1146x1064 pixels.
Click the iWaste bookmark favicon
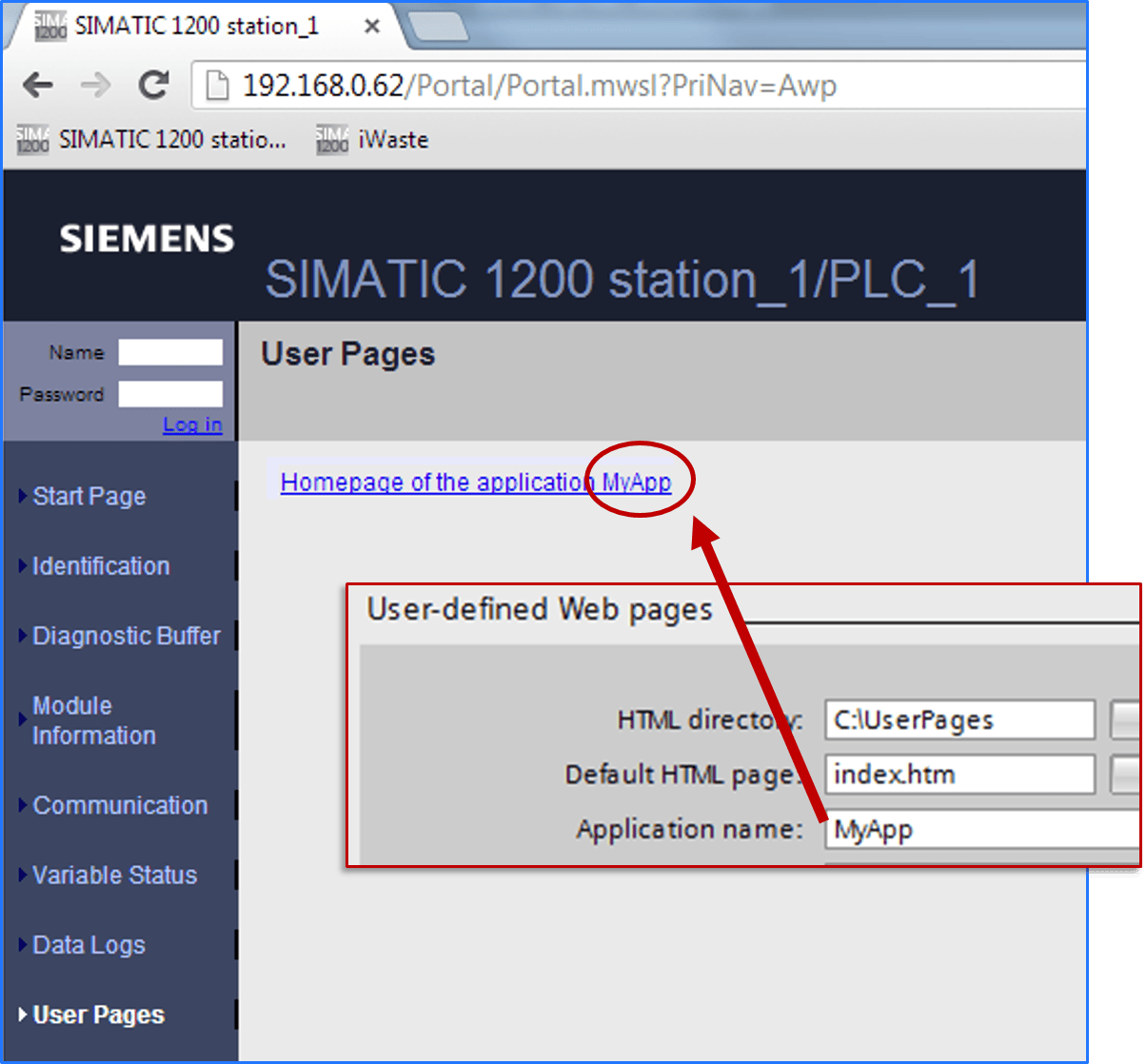pos(332,140)
